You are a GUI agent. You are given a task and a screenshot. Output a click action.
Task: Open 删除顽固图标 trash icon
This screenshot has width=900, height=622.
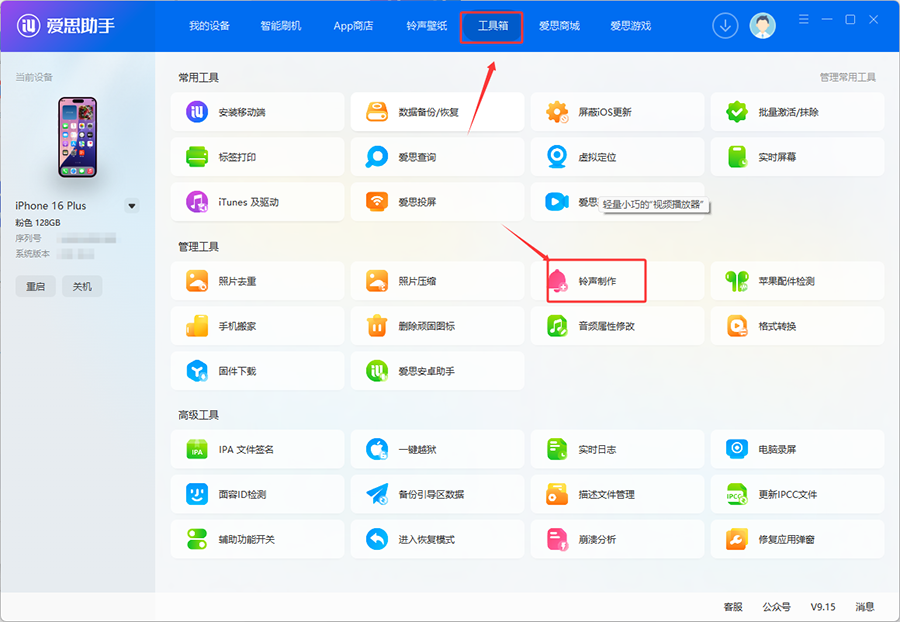377,326
